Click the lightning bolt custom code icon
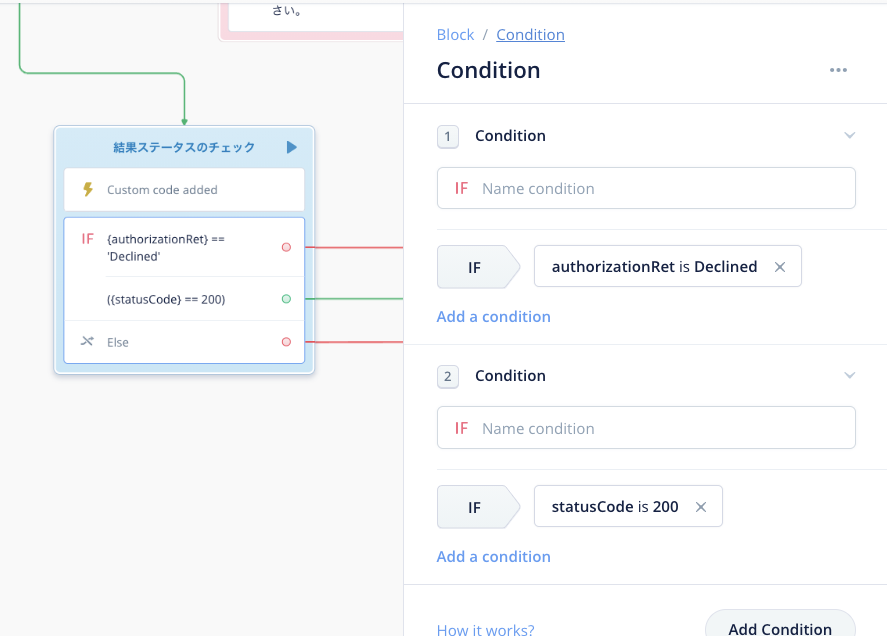Image resolution: width=887 pixels, height=636 pixels. click(x=88, y=189)
